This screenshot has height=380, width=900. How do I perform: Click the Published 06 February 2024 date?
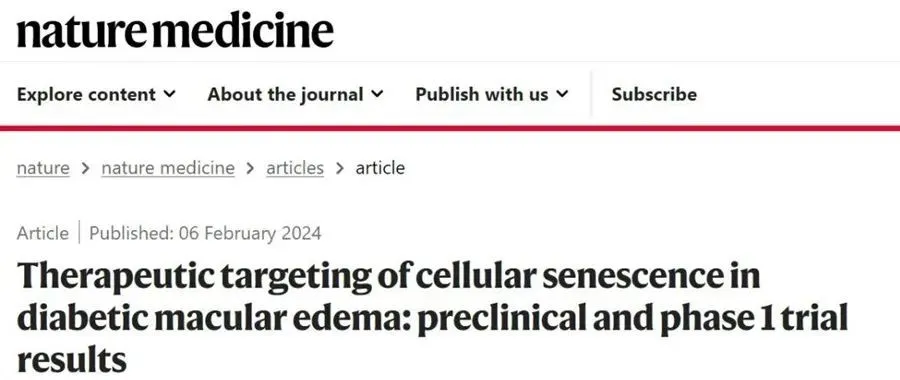[x=205, y=234]
